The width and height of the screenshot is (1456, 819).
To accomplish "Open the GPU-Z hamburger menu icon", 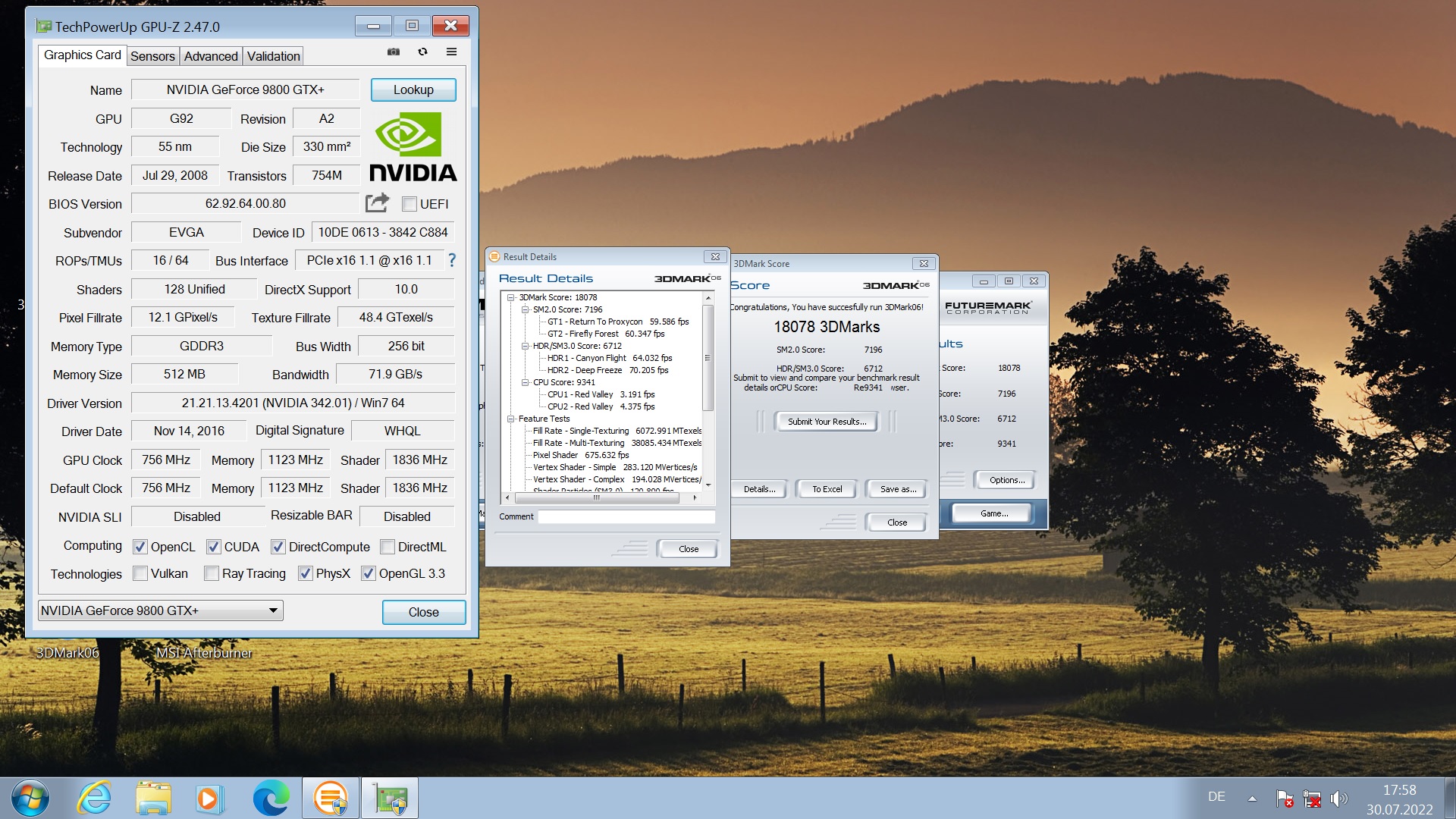I will [451, 52].
